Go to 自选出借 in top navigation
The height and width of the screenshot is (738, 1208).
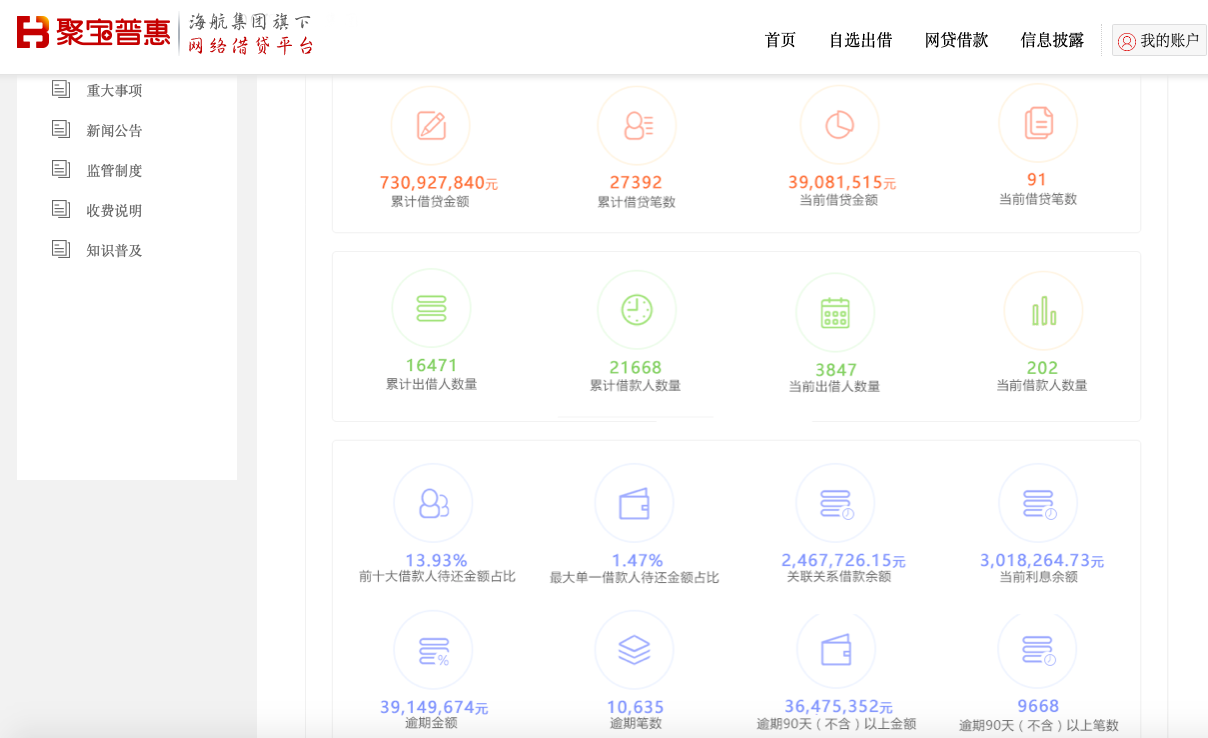point(860,40)
